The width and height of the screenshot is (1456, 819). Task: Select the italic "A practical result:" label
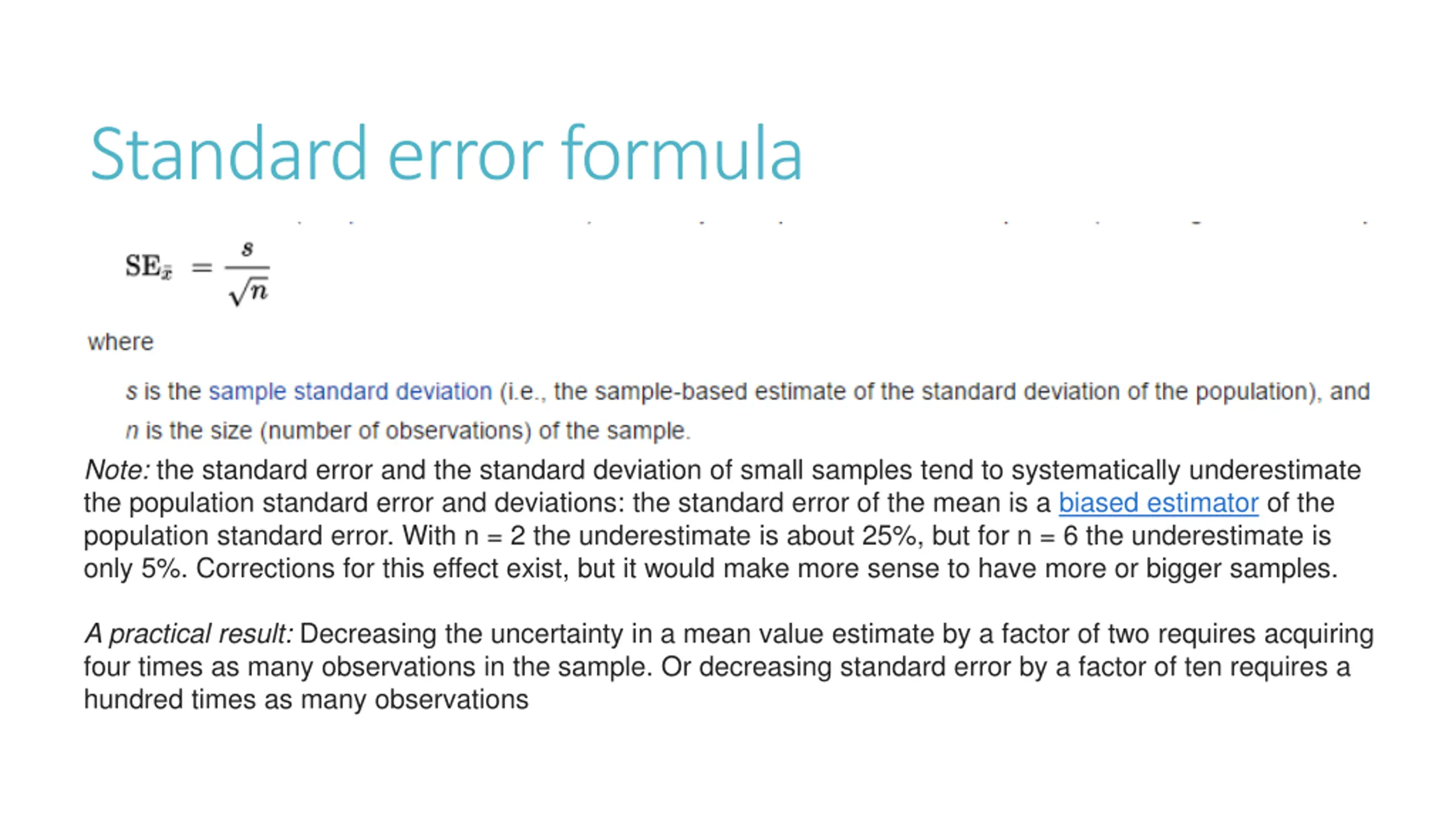[x=189, y=634]
